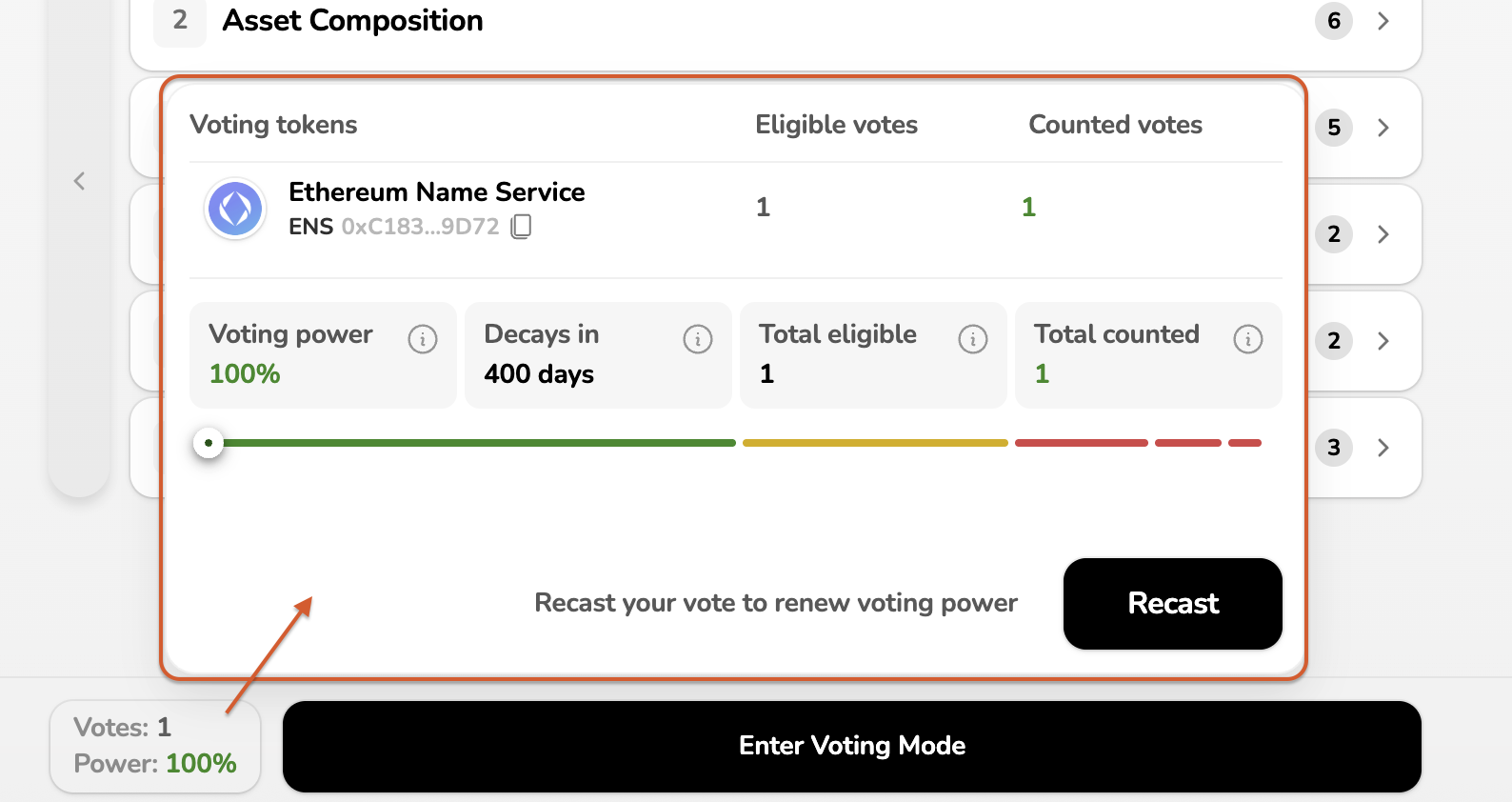Click the 0xC183...9D72 address text
This screenshot has height=802, width=1512.
pos(420,227)
